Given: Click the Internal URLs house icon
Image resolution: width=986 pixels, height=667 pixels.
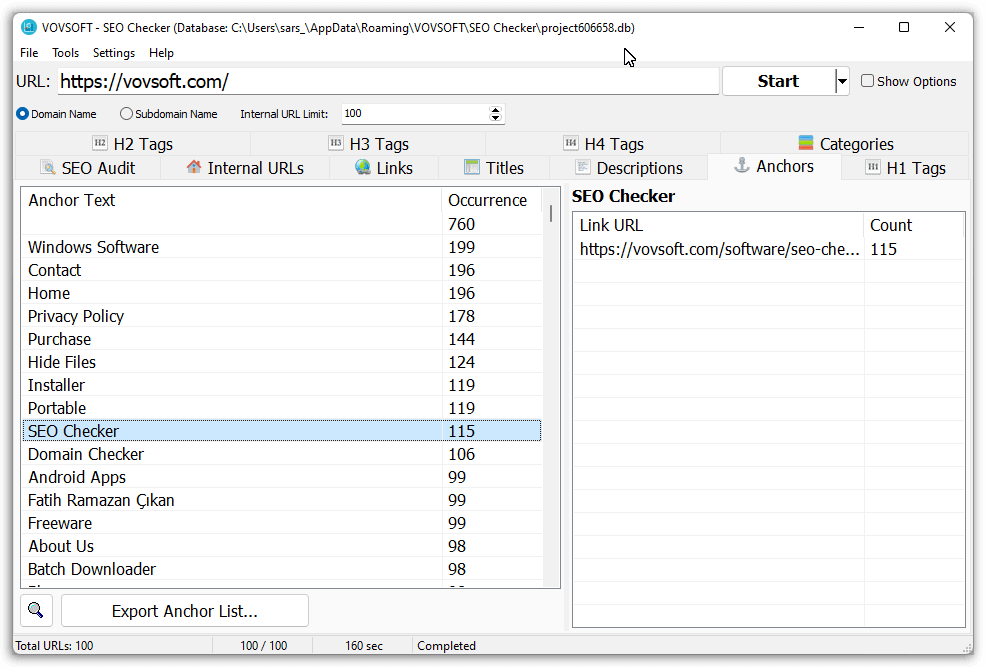Looking at the screenshot, I should tap(194, 167).
